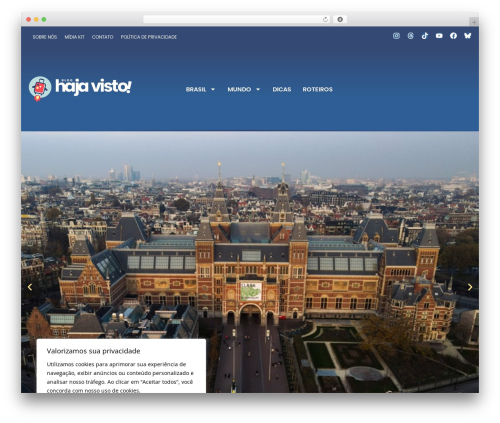
Task: Open the Instagram profile icon
Action: click(x=396, y=36)
